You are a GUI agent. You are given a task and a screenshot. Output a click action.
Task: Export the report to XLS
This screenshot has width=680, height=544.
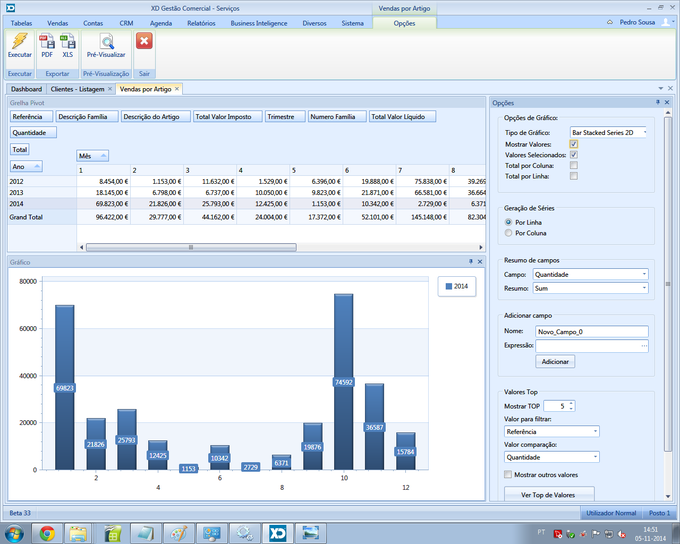pos(68,42)
